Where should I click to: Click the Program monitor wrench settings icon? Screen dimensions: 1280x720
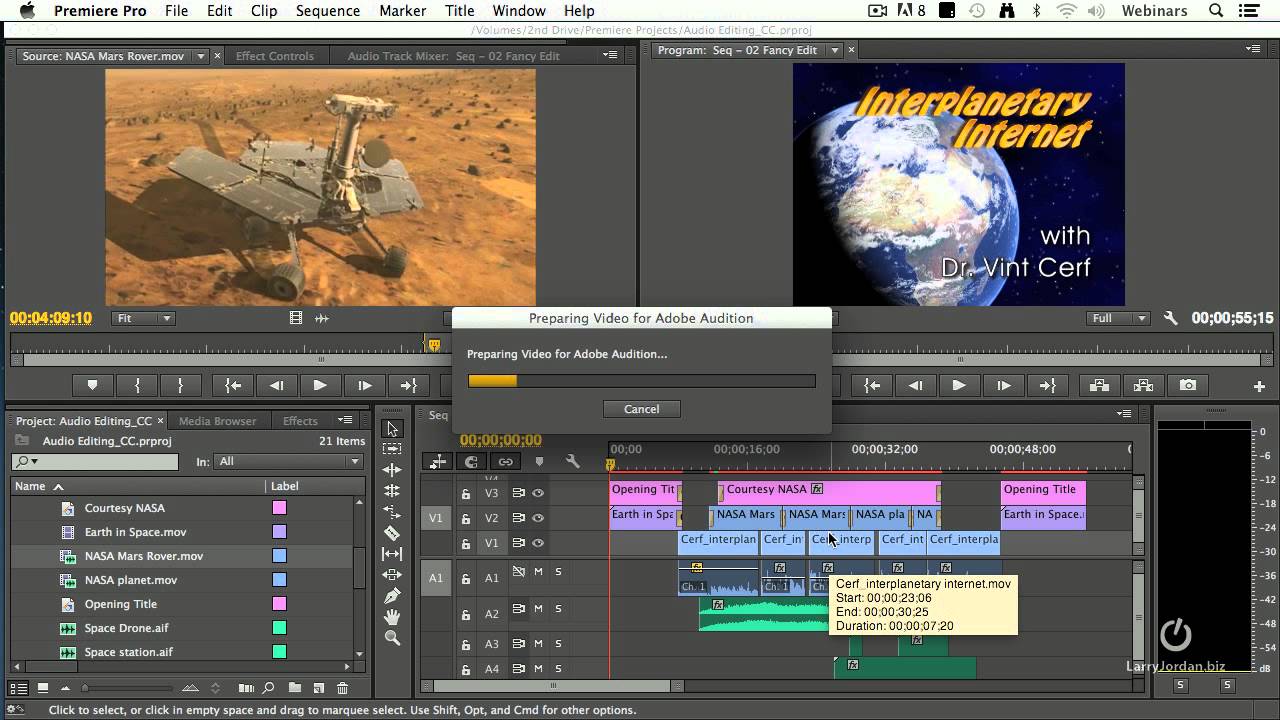(1171, 318)
